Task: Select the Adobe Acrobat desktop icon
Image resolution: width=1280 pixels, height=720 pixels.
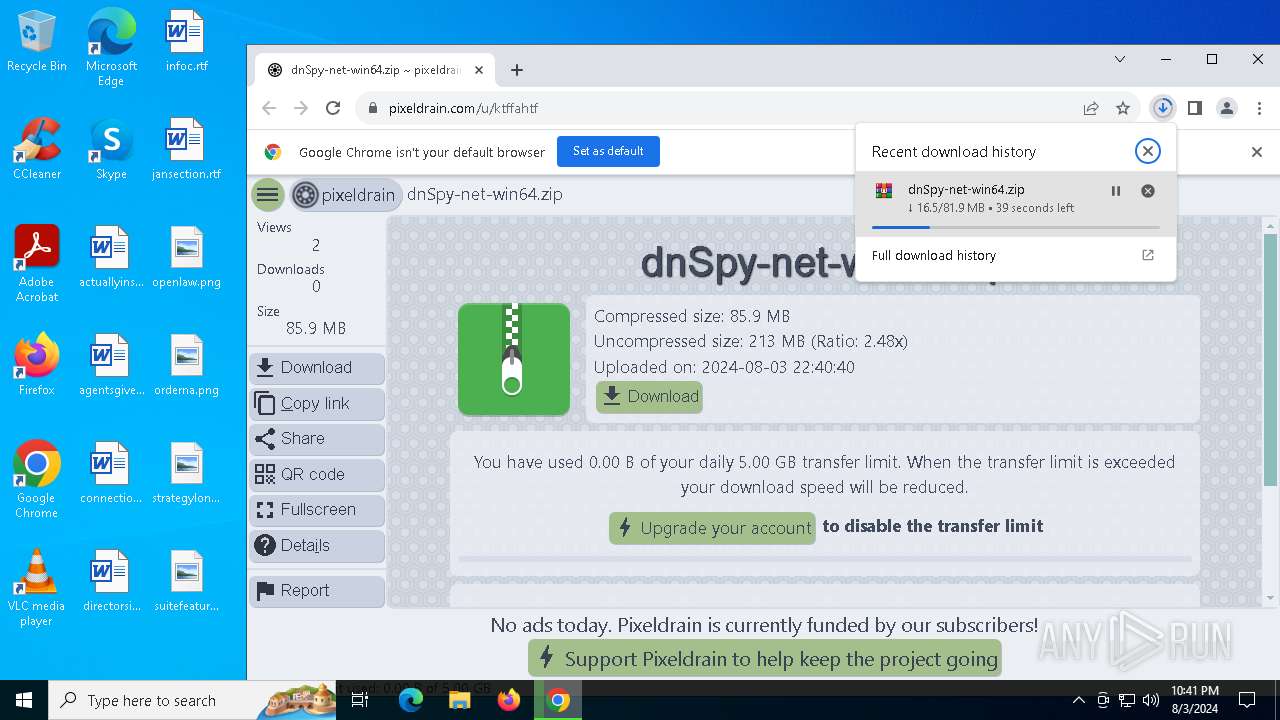Action: pyautogui.click(x=37, y=264)
